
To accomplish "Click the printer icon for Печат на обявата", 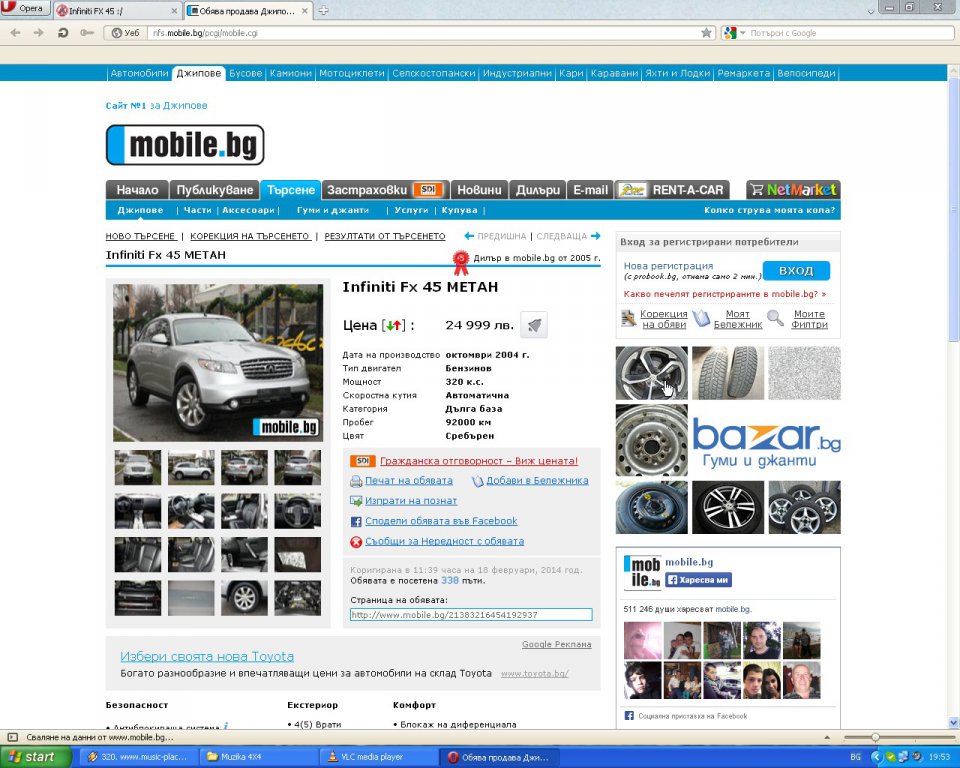I will click(x=356, y=481).
